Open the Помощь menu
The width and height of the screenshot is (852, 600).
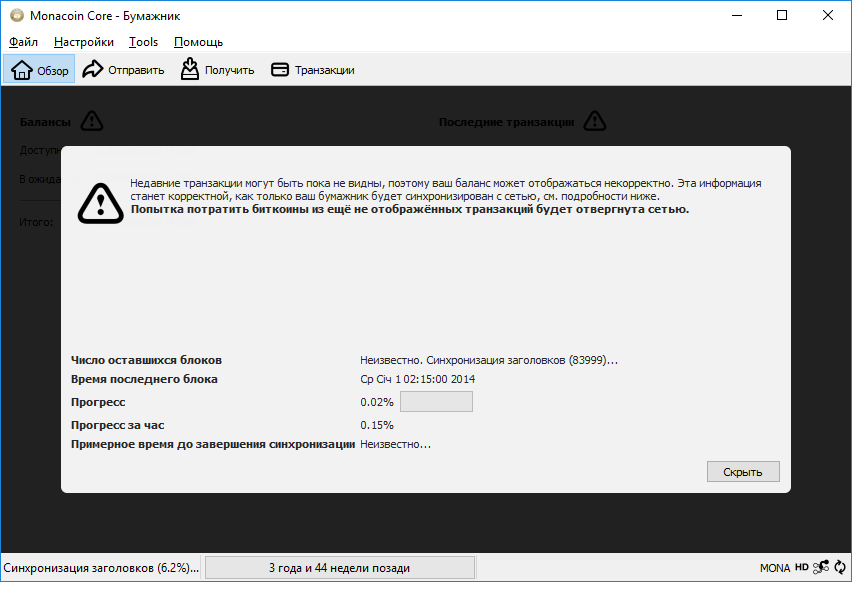[198, 42]
